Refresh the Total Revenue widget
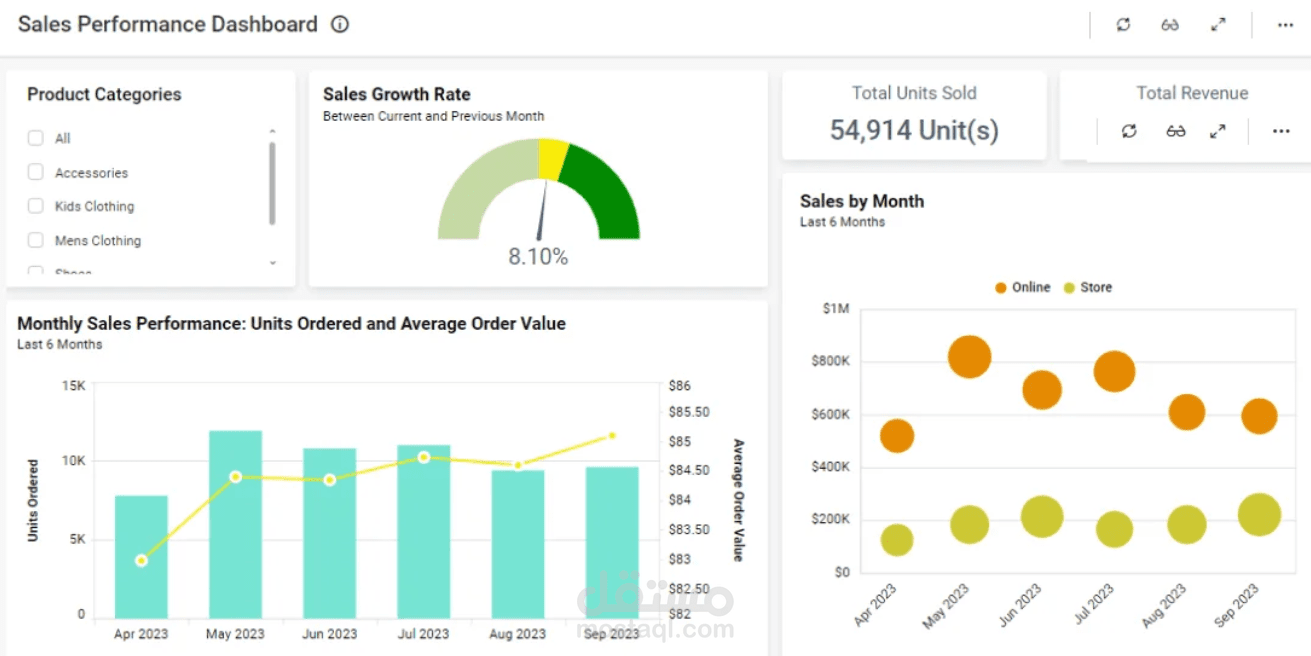 1129,131
